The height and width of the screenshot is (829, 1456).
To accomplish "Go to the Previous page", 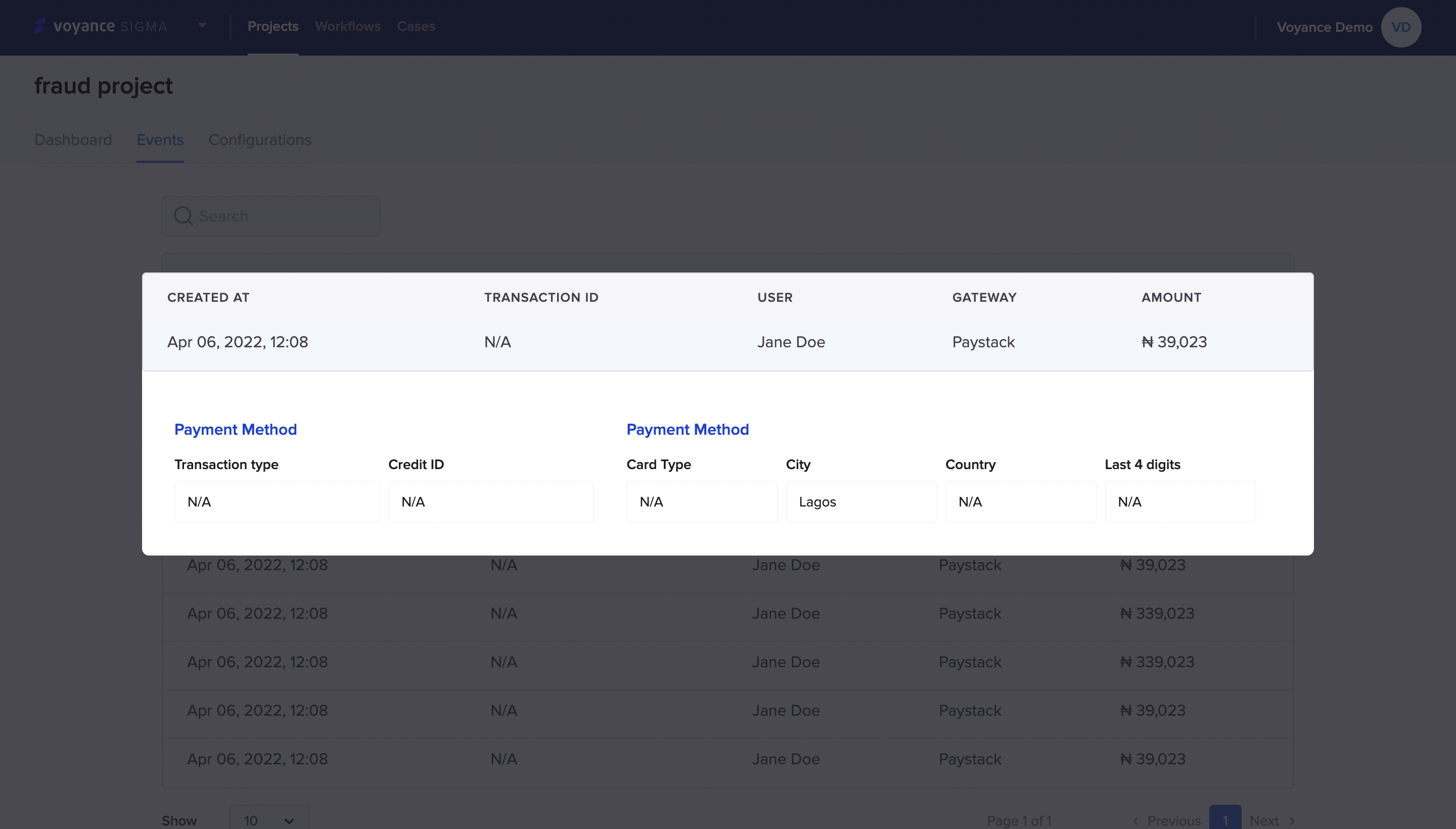I will (1167, 820).
